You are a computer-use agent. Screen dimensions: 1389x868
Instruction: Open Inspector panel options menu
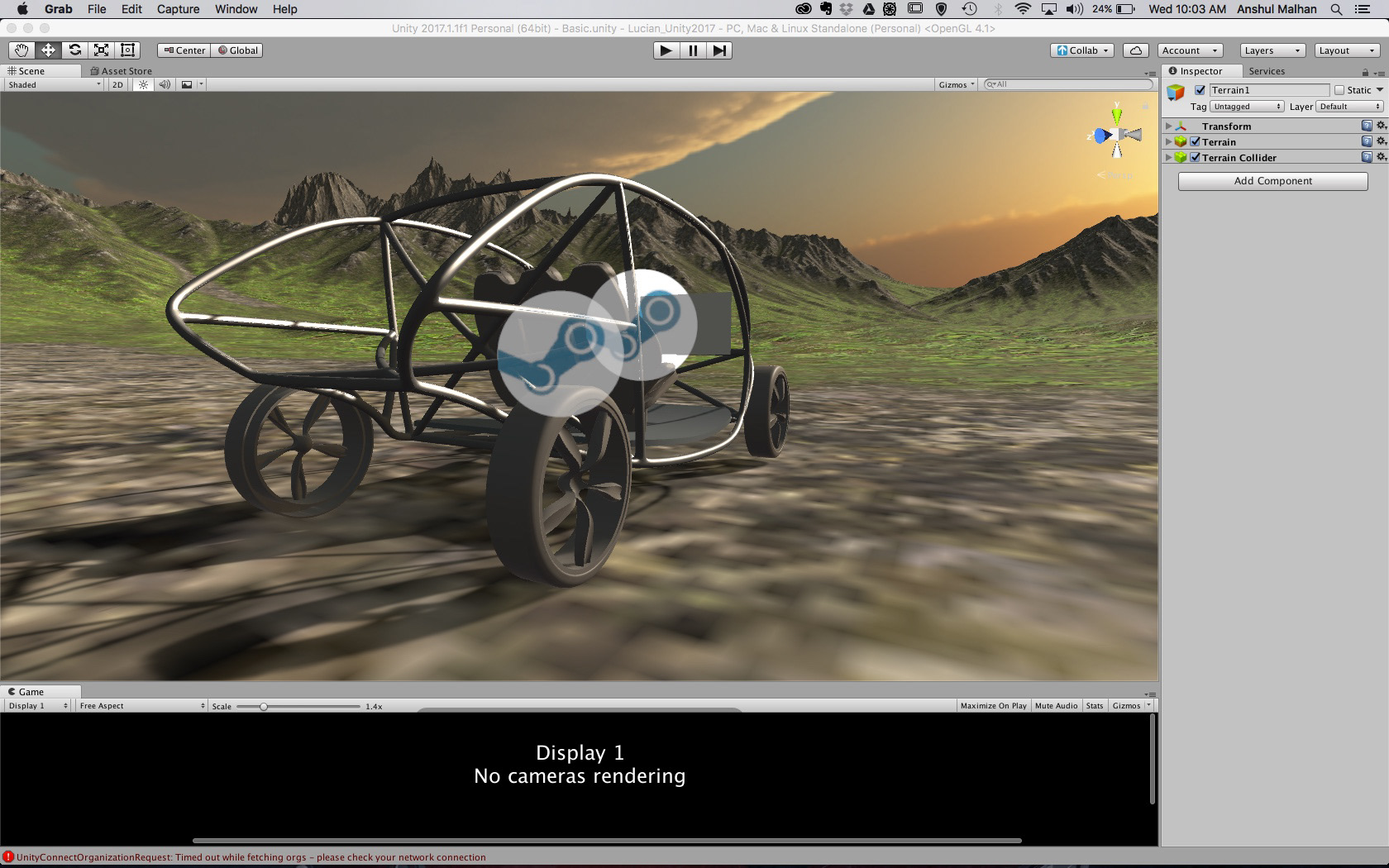click(x=1380, y=73)
